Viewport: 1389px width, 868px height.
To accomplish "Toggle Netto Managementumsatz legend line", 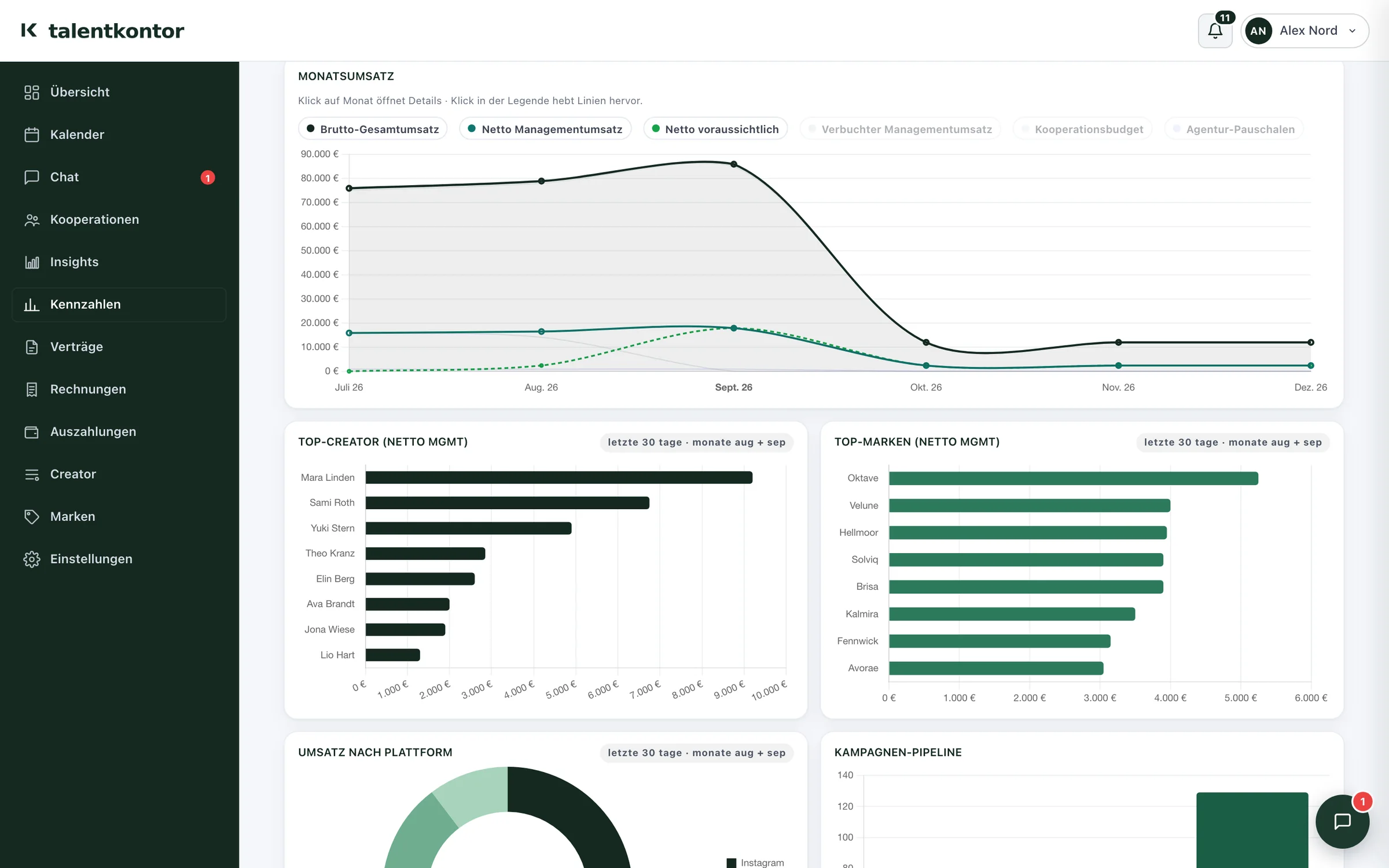I will 545,129.
